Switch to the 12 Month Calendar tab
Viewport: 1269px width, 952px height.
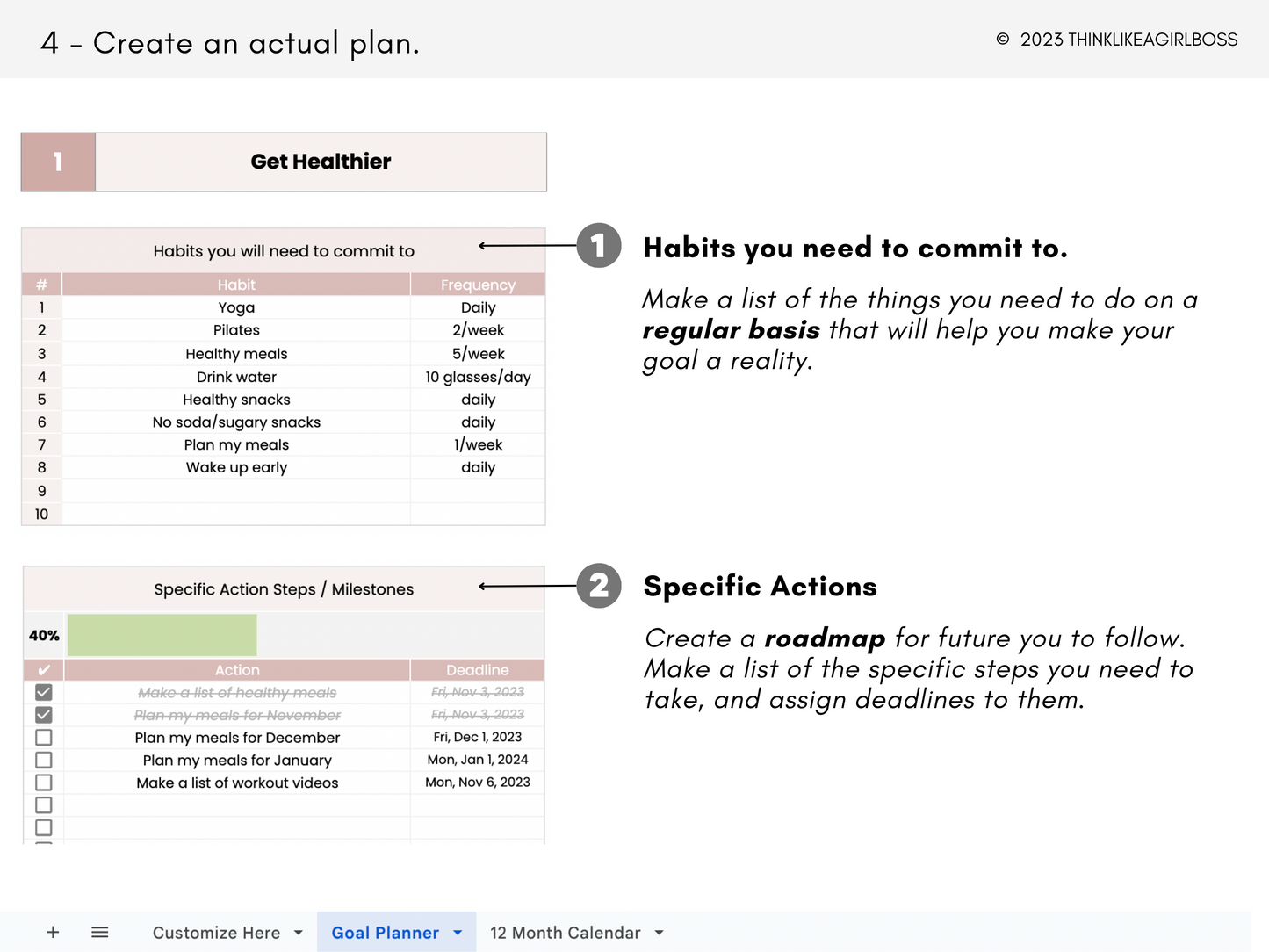coord(565,933)
